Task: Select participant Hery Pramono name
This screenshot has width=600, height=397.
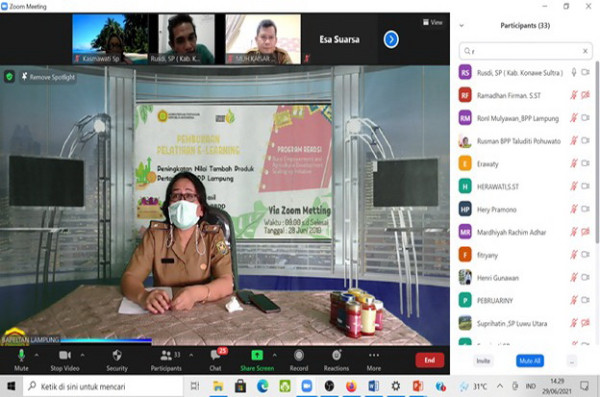Action: [x=497, y=209]
